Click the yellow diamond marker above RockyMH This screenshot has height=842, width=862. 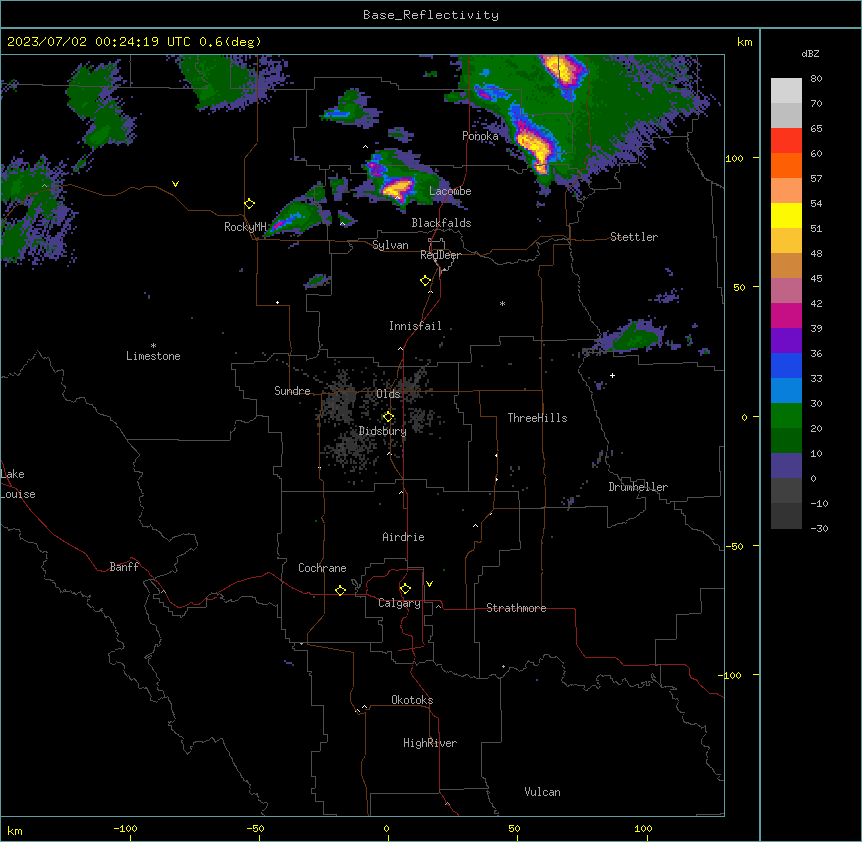pyautogui.click(x=250, y=204)
